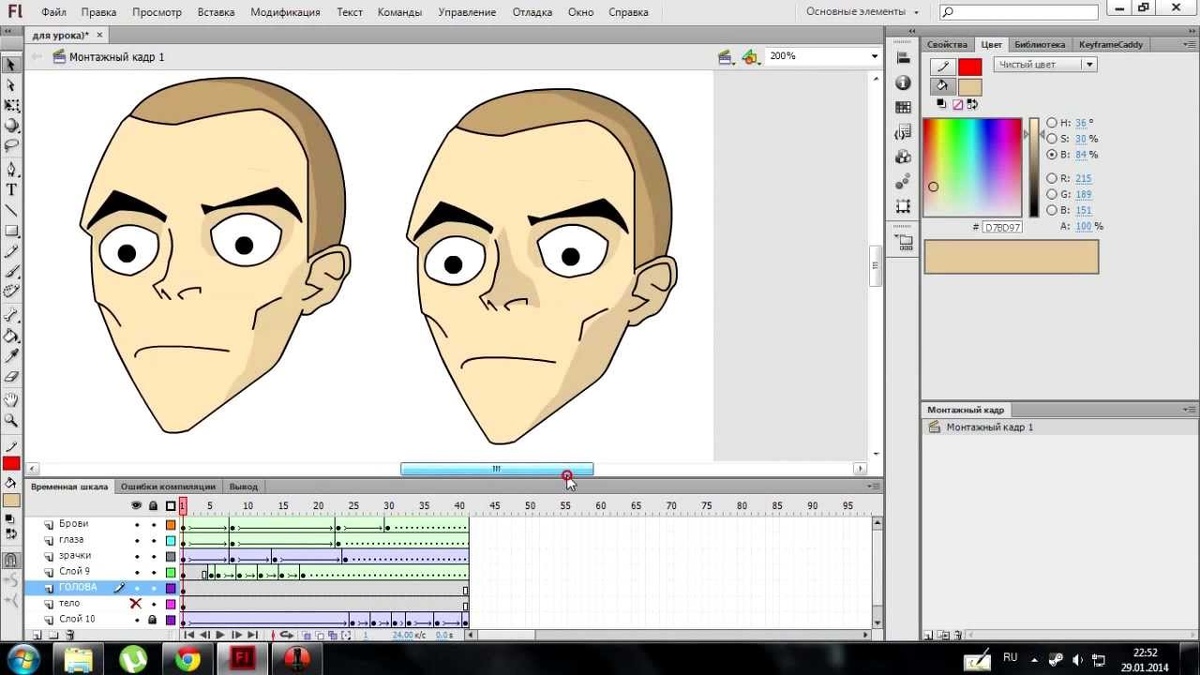Open the Info panel icon
The height and width of the screenshot is (675, 1200).
(903, 83)
